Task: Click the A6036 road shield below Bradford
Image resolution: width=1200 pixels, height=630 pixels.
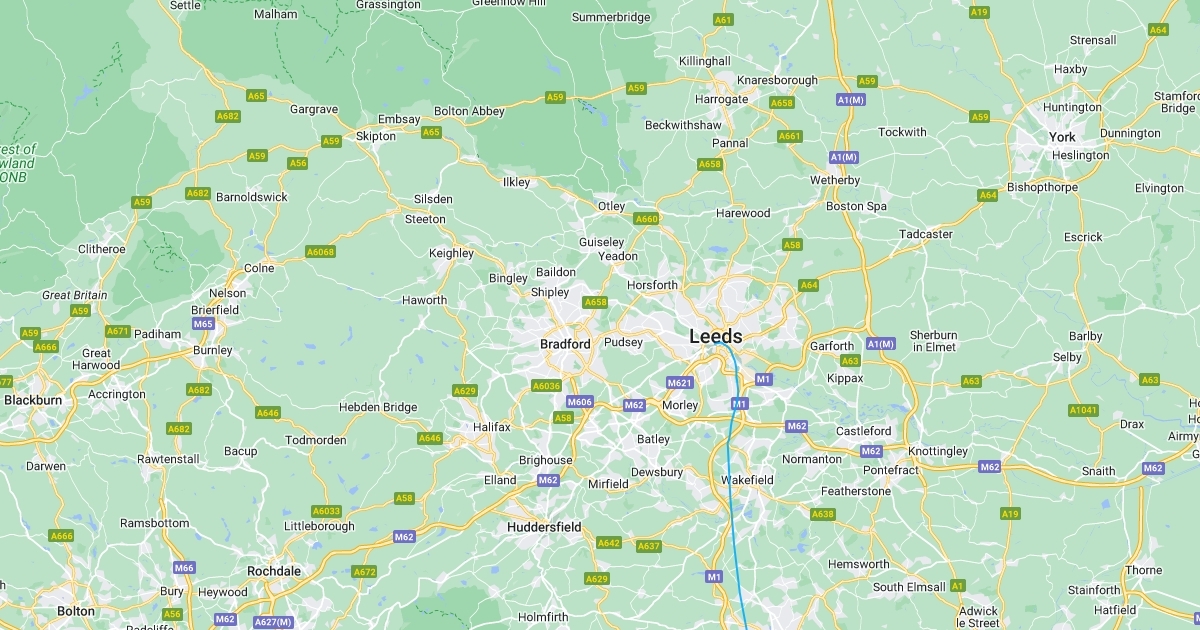Action: pos(546,386)
